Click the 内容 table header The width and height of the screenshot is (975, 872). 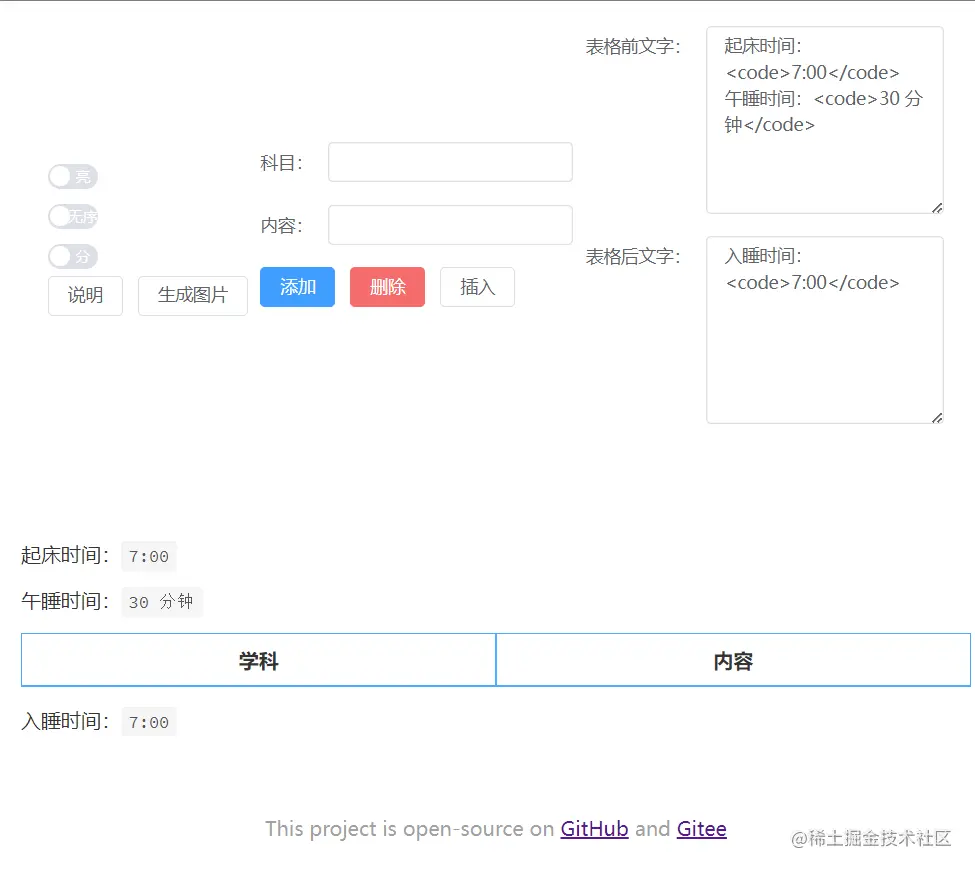point(735,660)
